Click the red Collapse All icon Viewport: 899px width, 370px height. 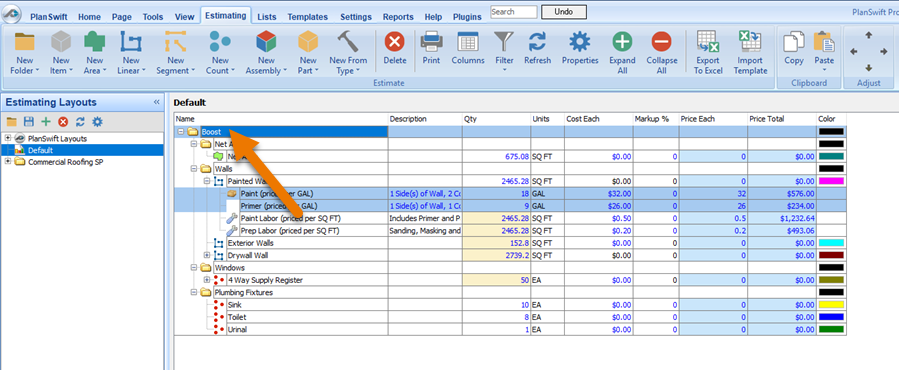662,42
